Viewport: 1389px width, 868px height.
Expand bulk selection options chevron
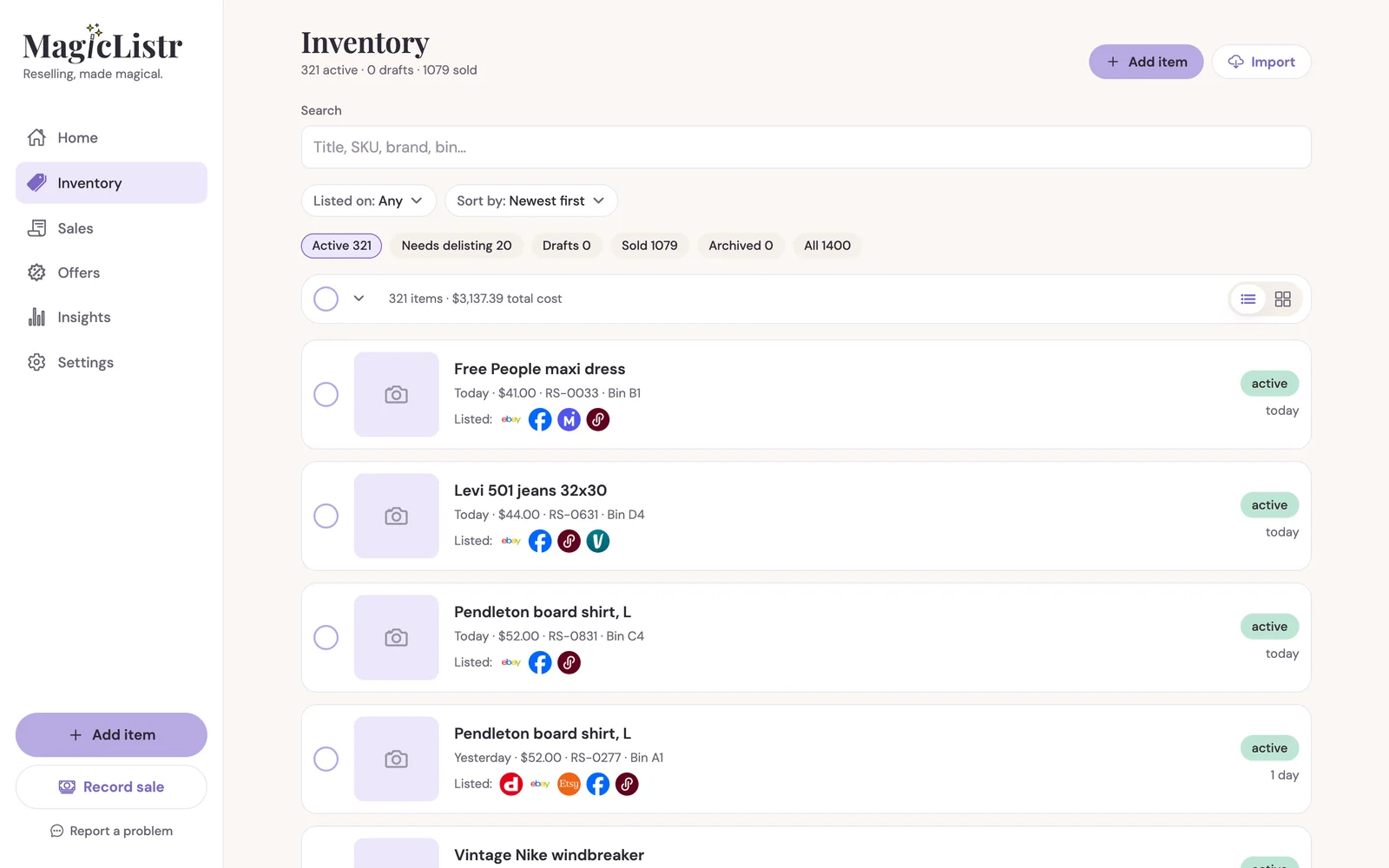tap(359, 299)
